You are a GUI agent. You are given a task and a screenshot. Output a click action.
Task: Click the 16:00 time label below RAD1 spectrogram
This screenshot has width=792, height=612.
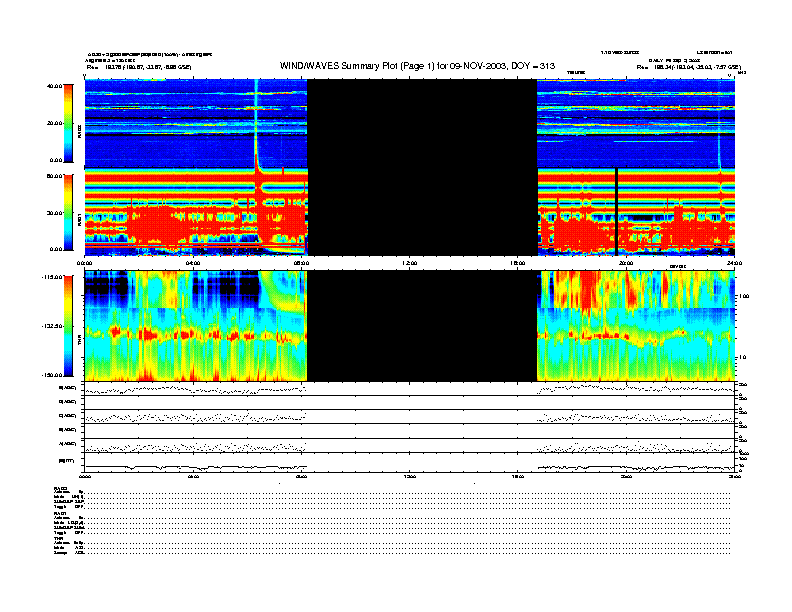click(x=518, y=263)
